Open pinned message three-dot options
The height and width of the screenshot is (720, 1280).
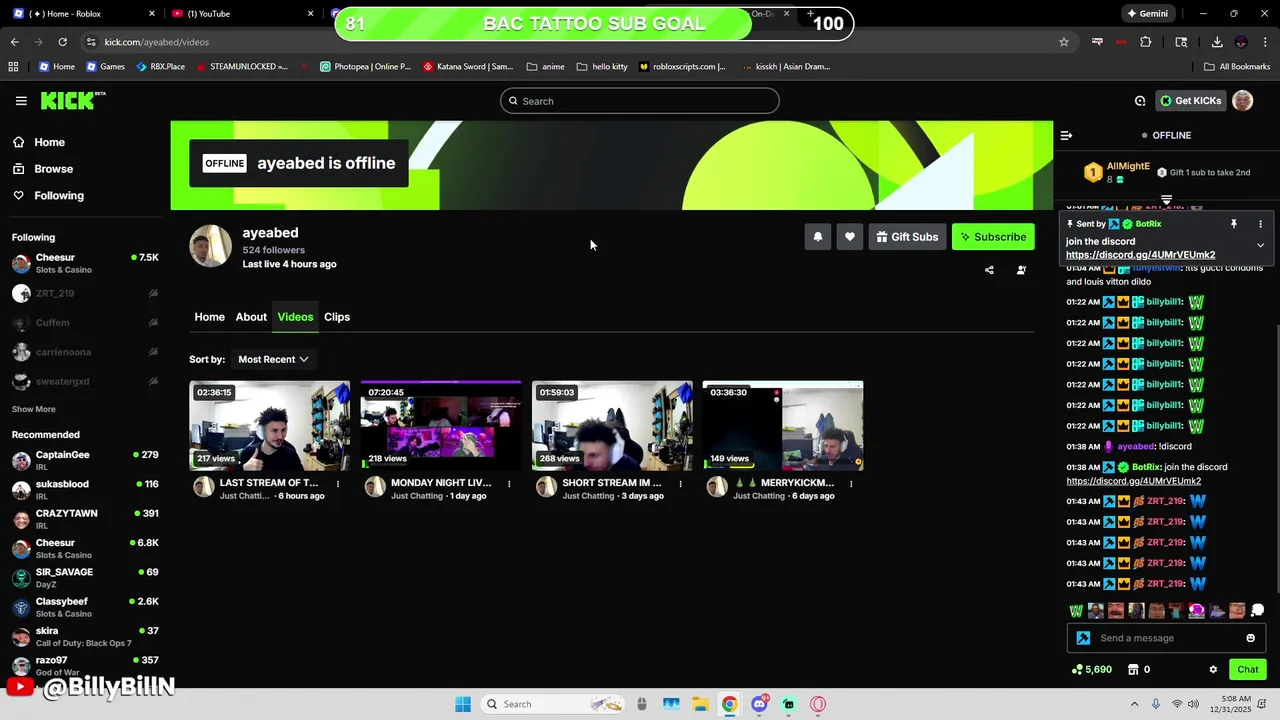pyautogui.click(x=1260, y=224)
